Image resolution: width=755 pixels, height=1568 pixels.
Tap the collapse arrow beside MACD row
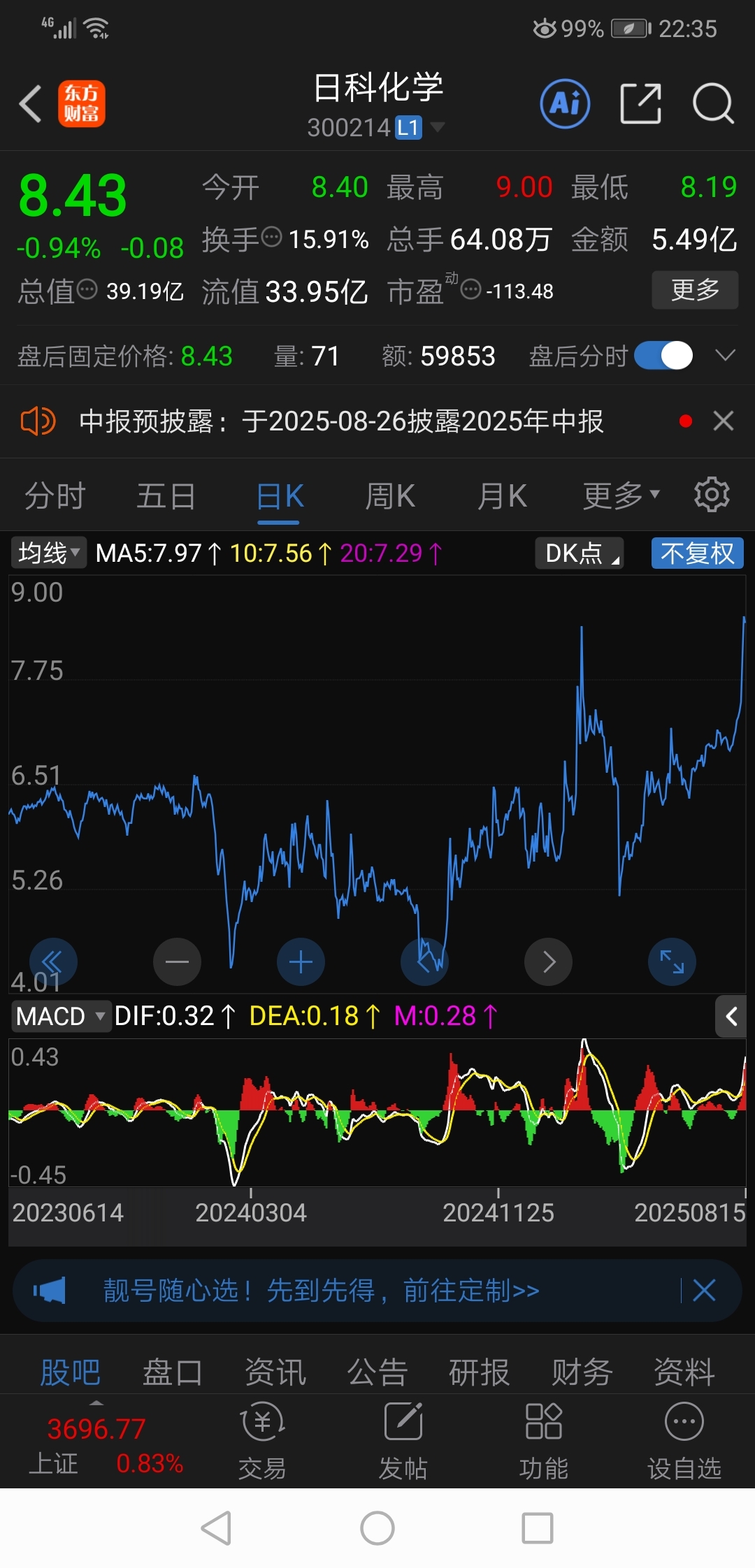731,1016
